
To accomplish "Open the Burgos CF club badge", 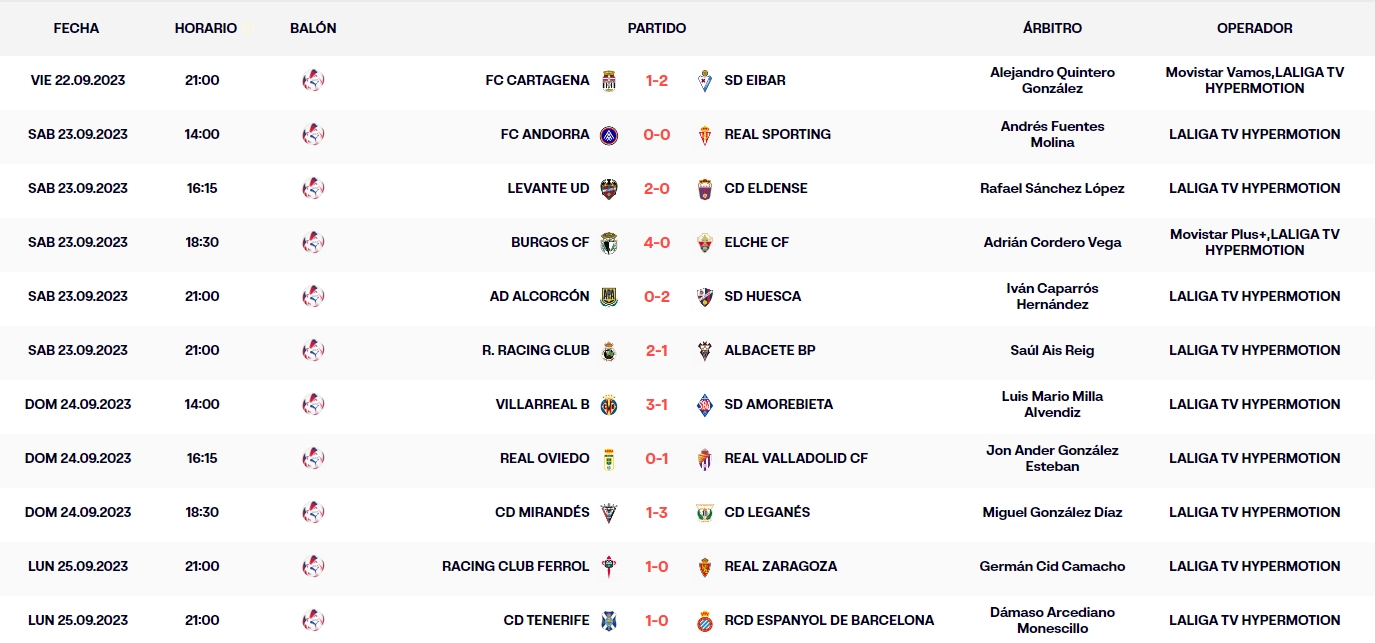I will (608, 242).
